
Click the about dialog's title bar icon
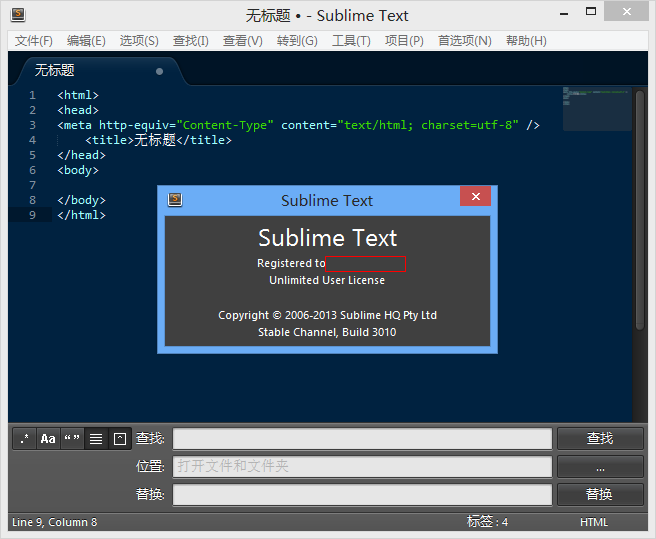175,199
